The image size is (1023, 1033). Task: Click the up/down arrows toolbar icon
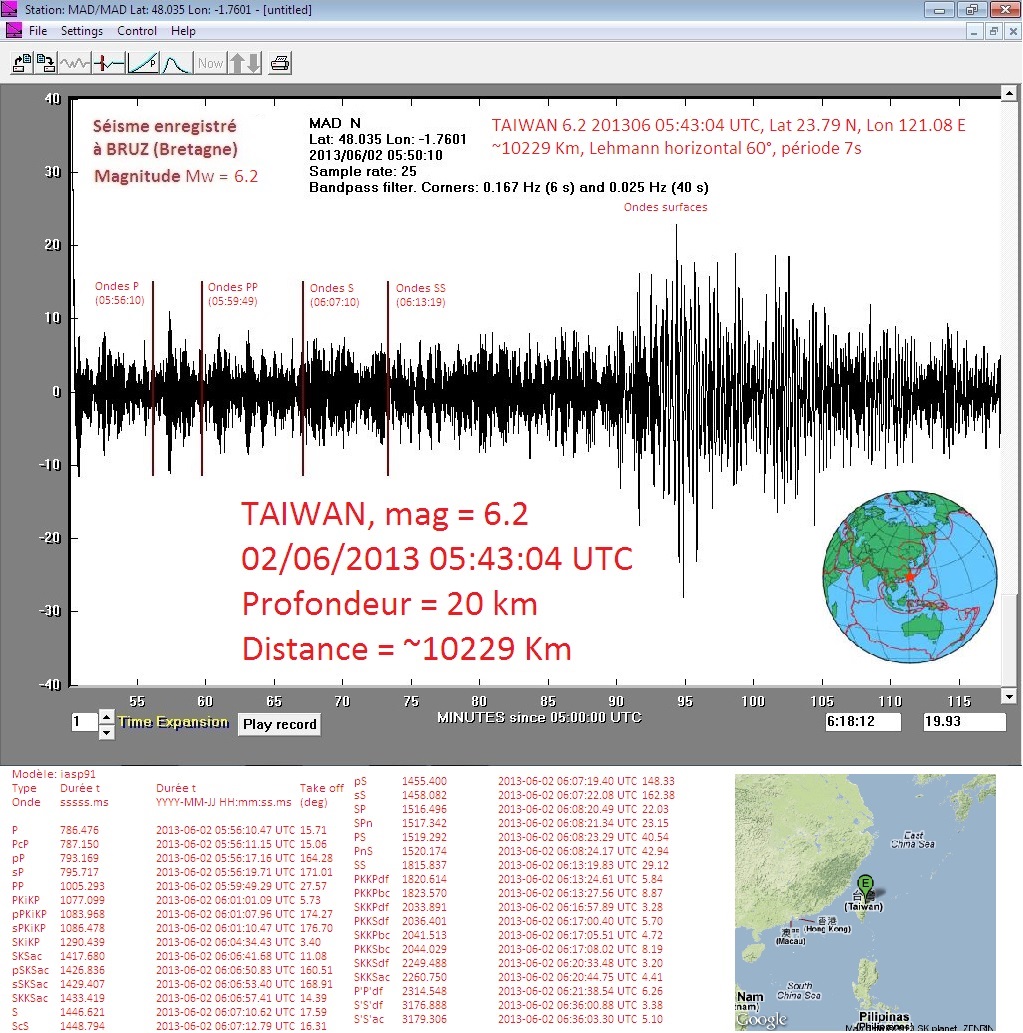[x=245, y=63]
